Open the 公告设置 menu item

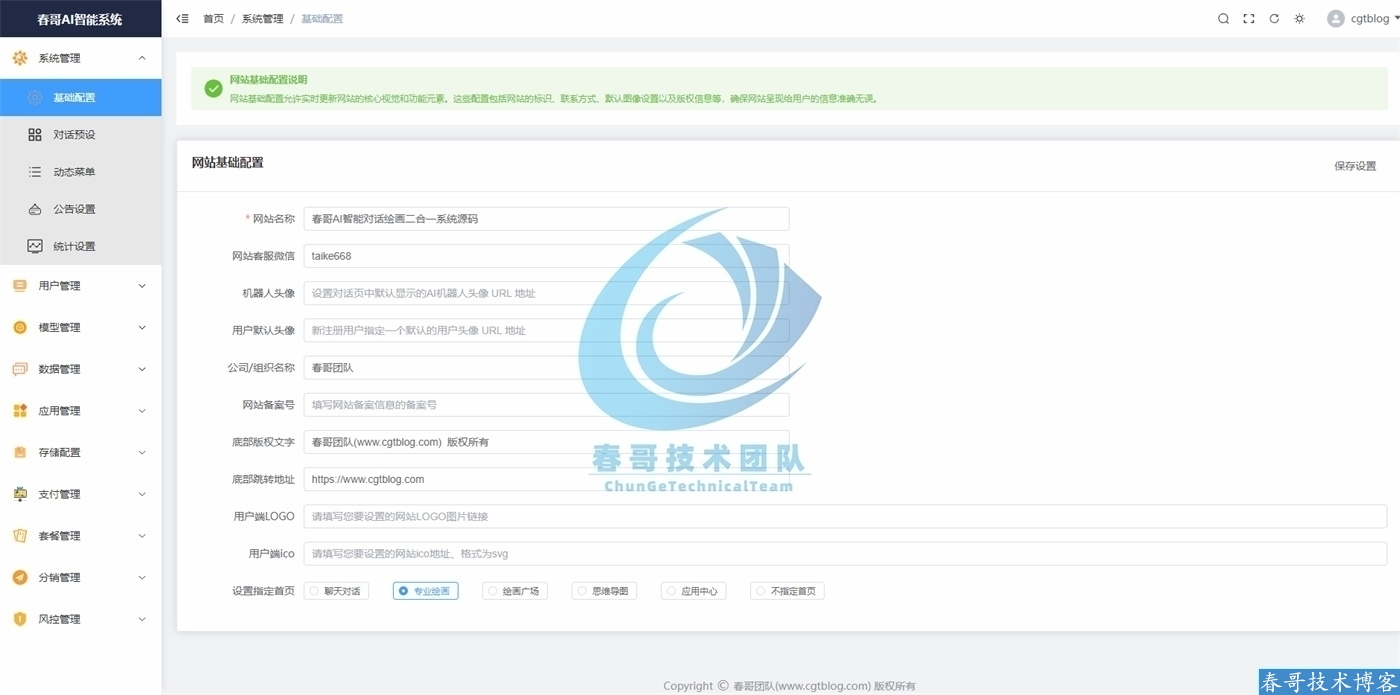click(x=75, y=210)
